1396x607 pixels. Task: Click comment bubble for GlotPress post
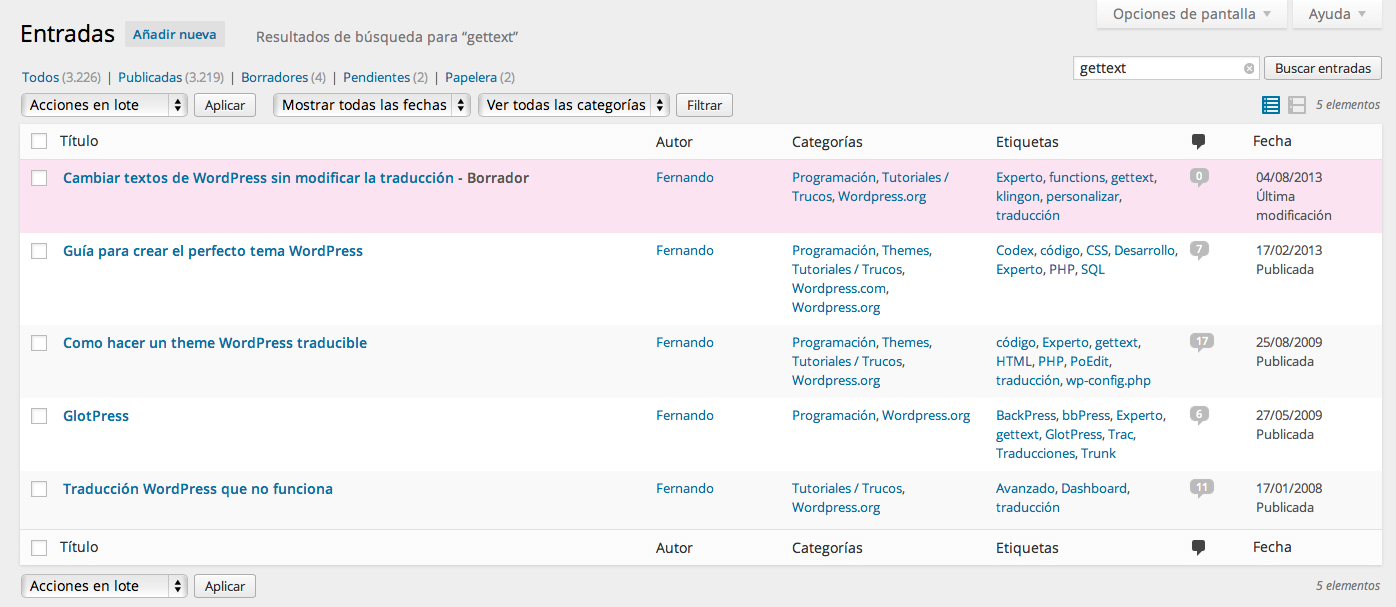coord(1199,415)
